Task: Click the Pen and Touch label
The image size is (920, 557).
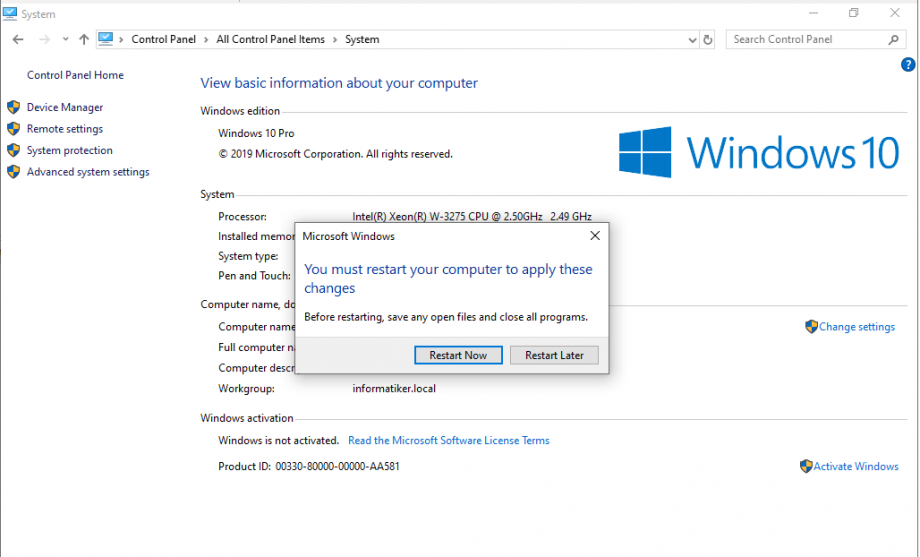Action: click(255, 276)
